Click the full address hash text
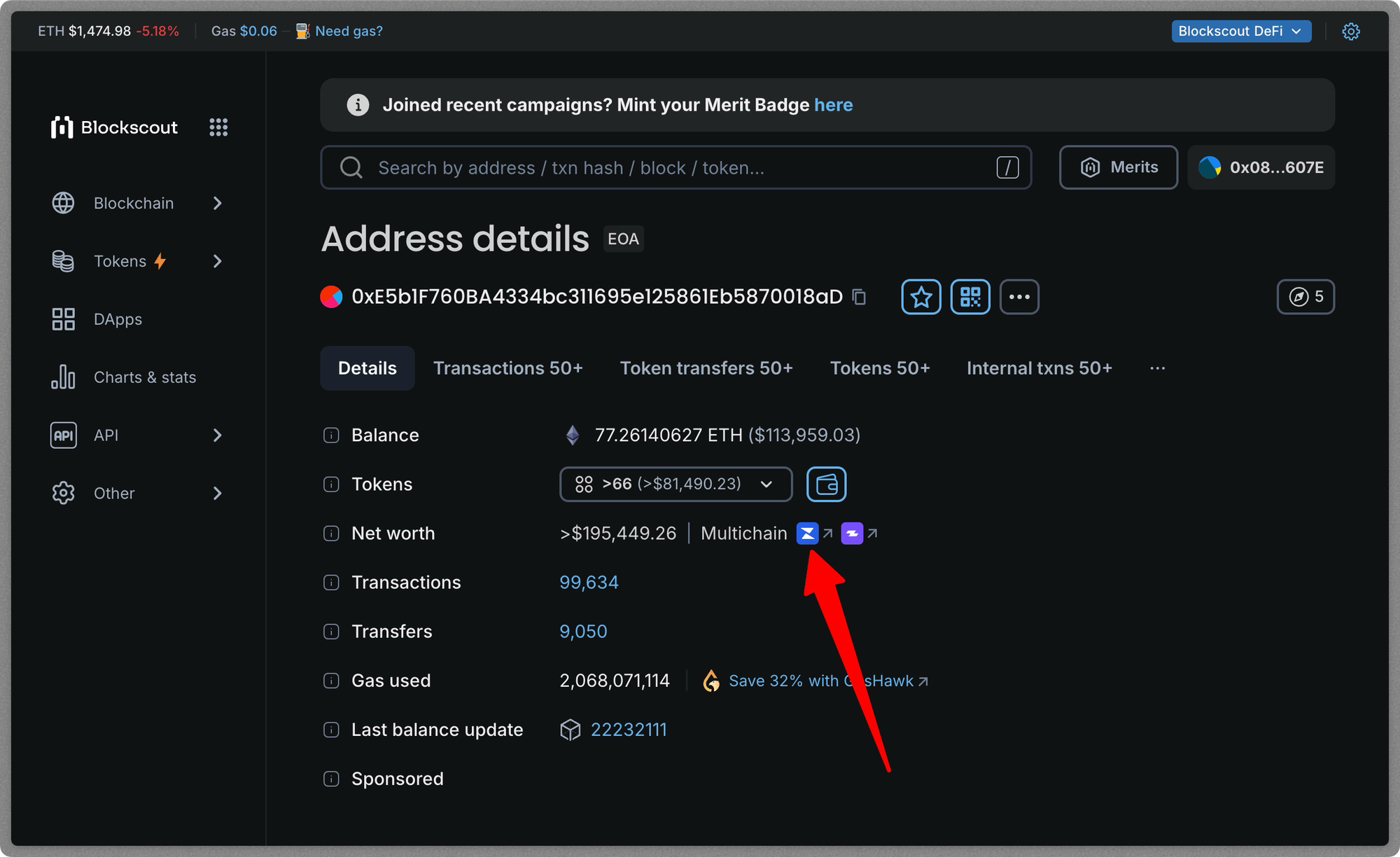Viewport: 1400px width, 857px height. [597, 297]
